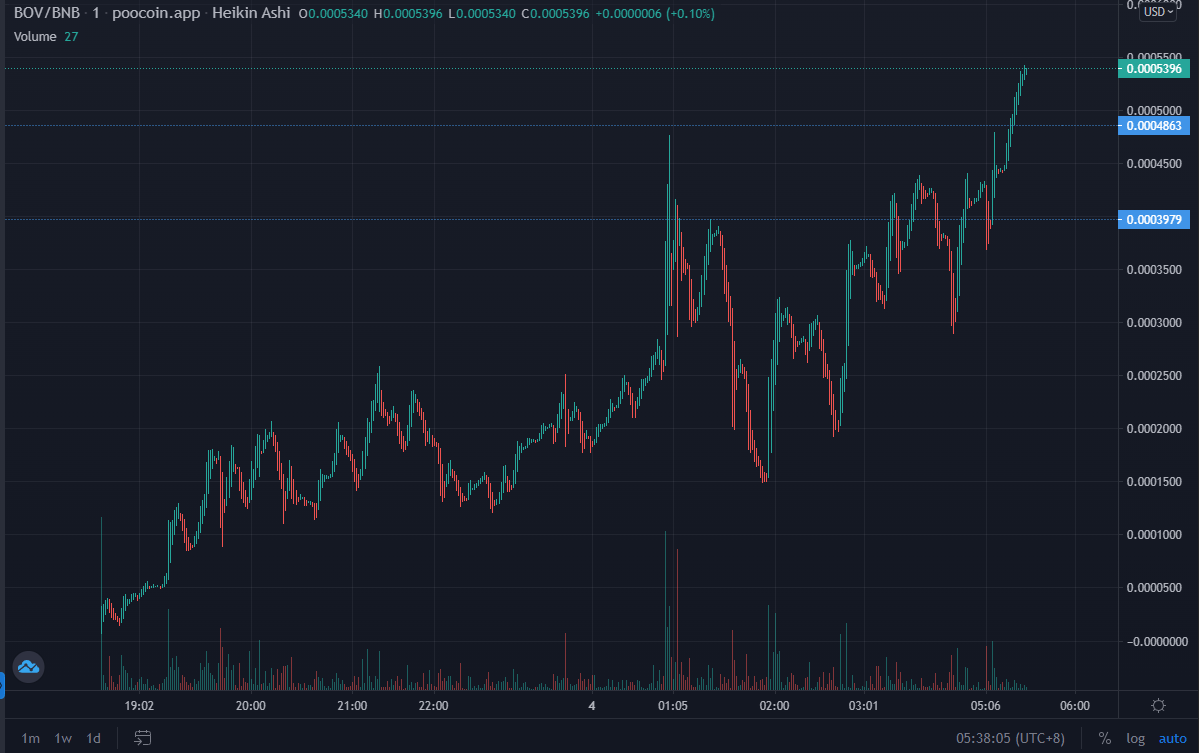This screenshot has height=753, width=1199.
Task: Click the Volume indicator legend
Action: click(35, 37)
